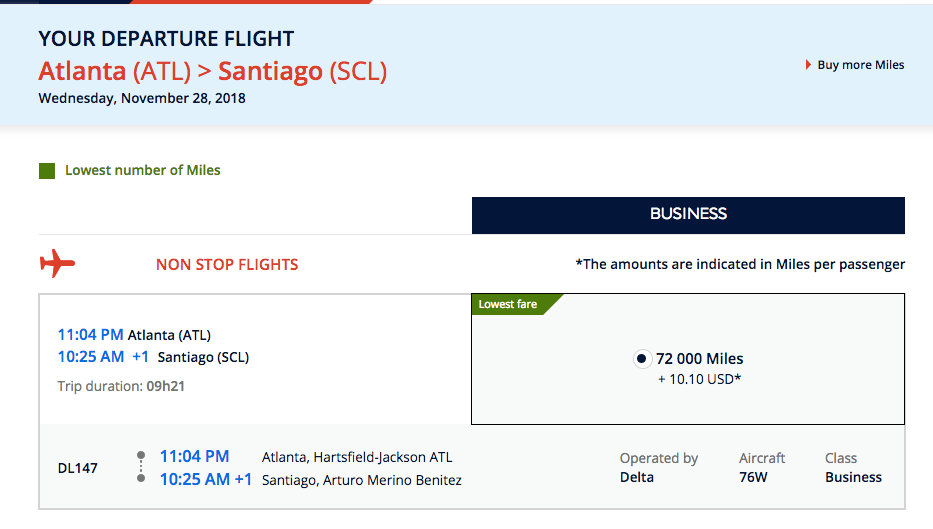Click the Atlanta (ATL) > Santiago (SCL) route title

[213, 72]
